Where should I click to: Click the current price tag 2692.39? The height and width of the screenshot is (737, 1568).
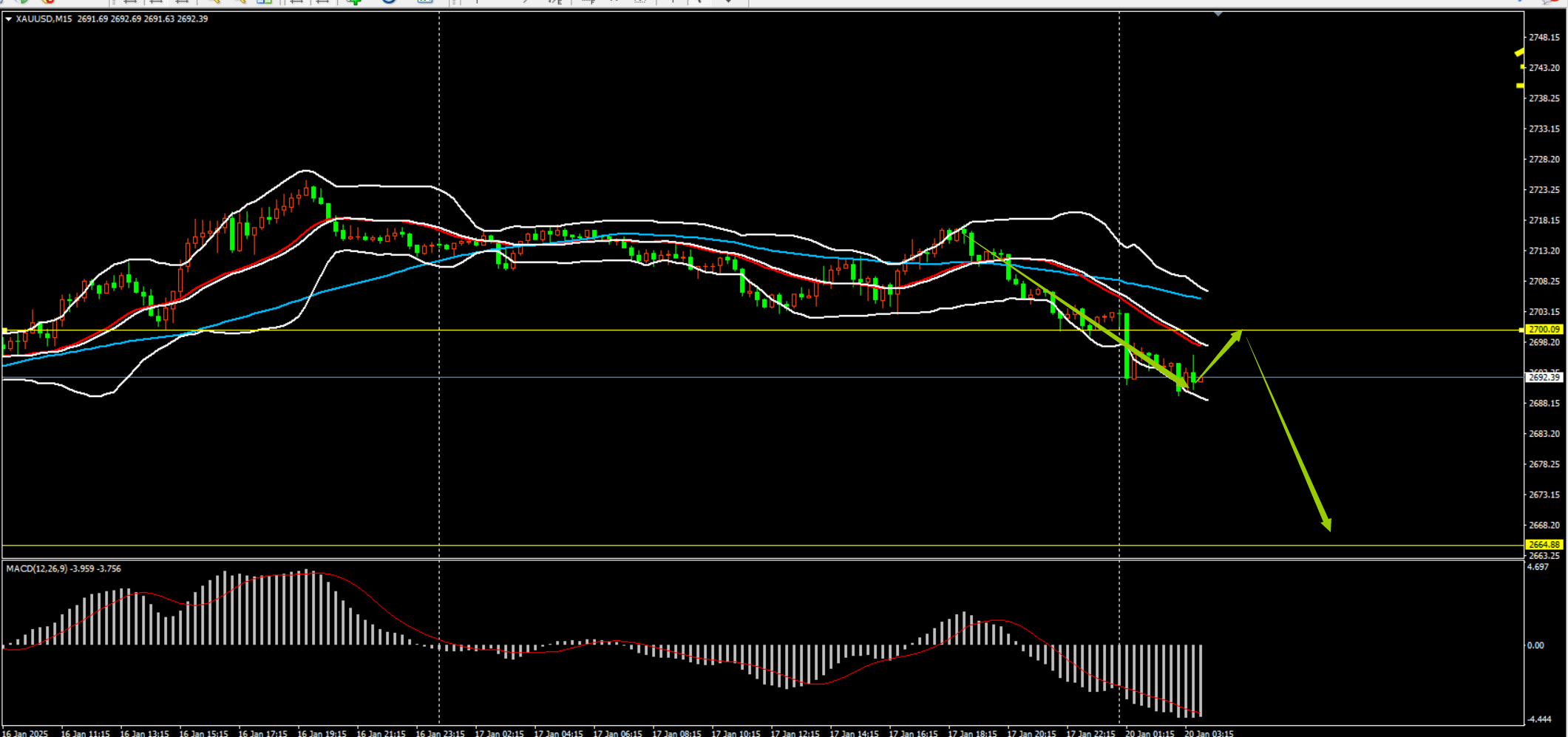[1544, 378]
